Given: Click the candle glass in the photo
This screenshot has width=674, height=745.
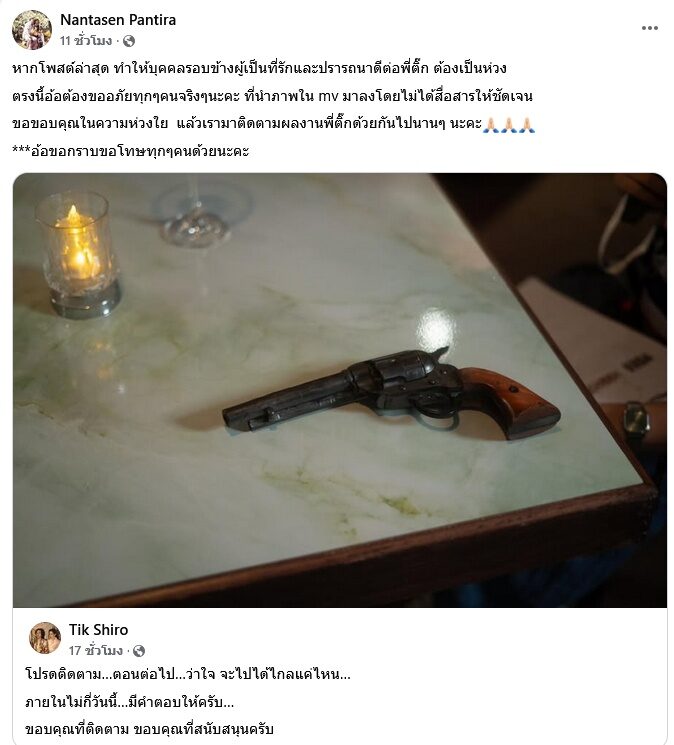Looking at the screenshot, I should (78, 254).
